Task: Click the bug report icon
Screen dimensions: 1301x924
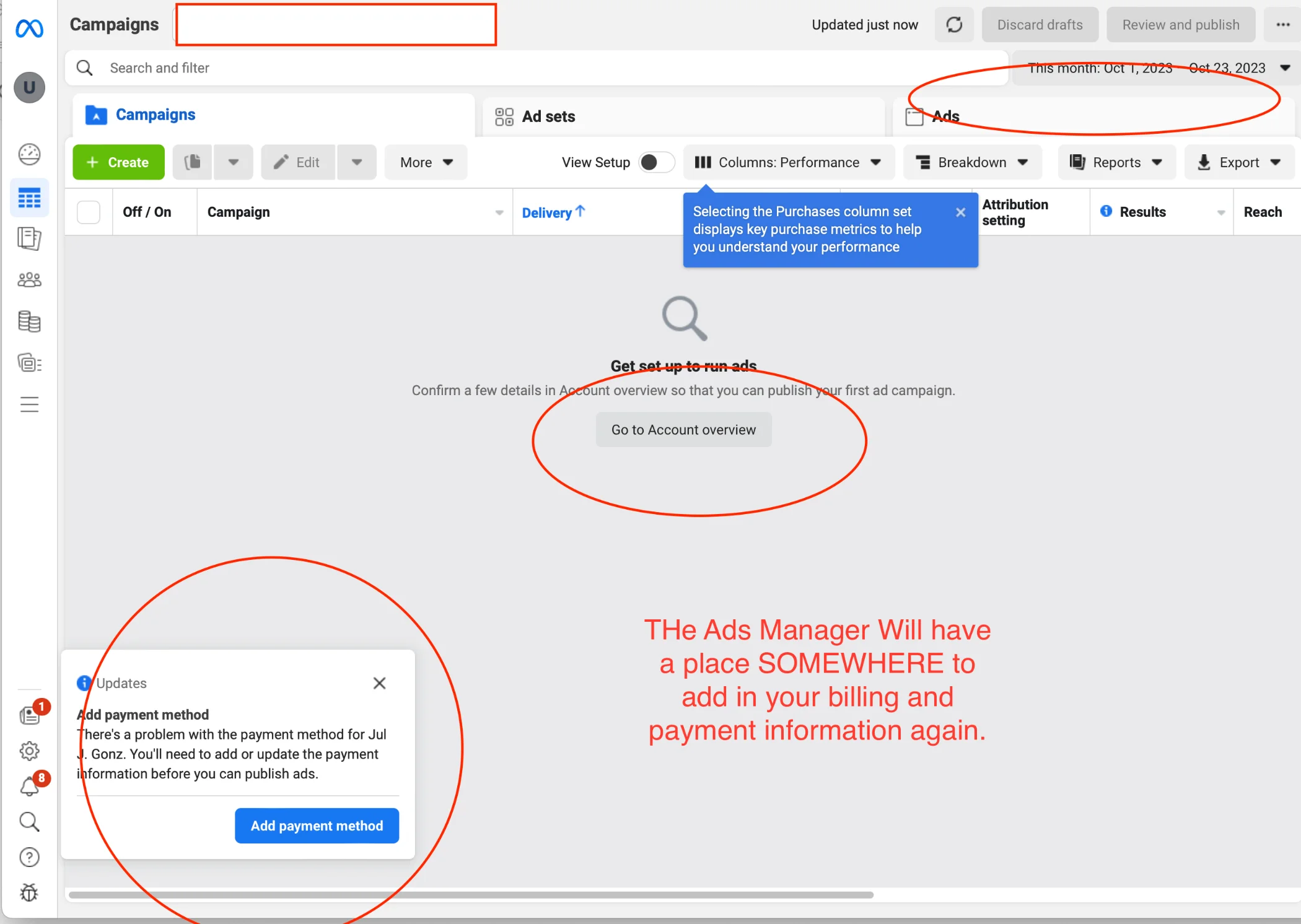Action: pyautogui.click(x=29, y=892)
